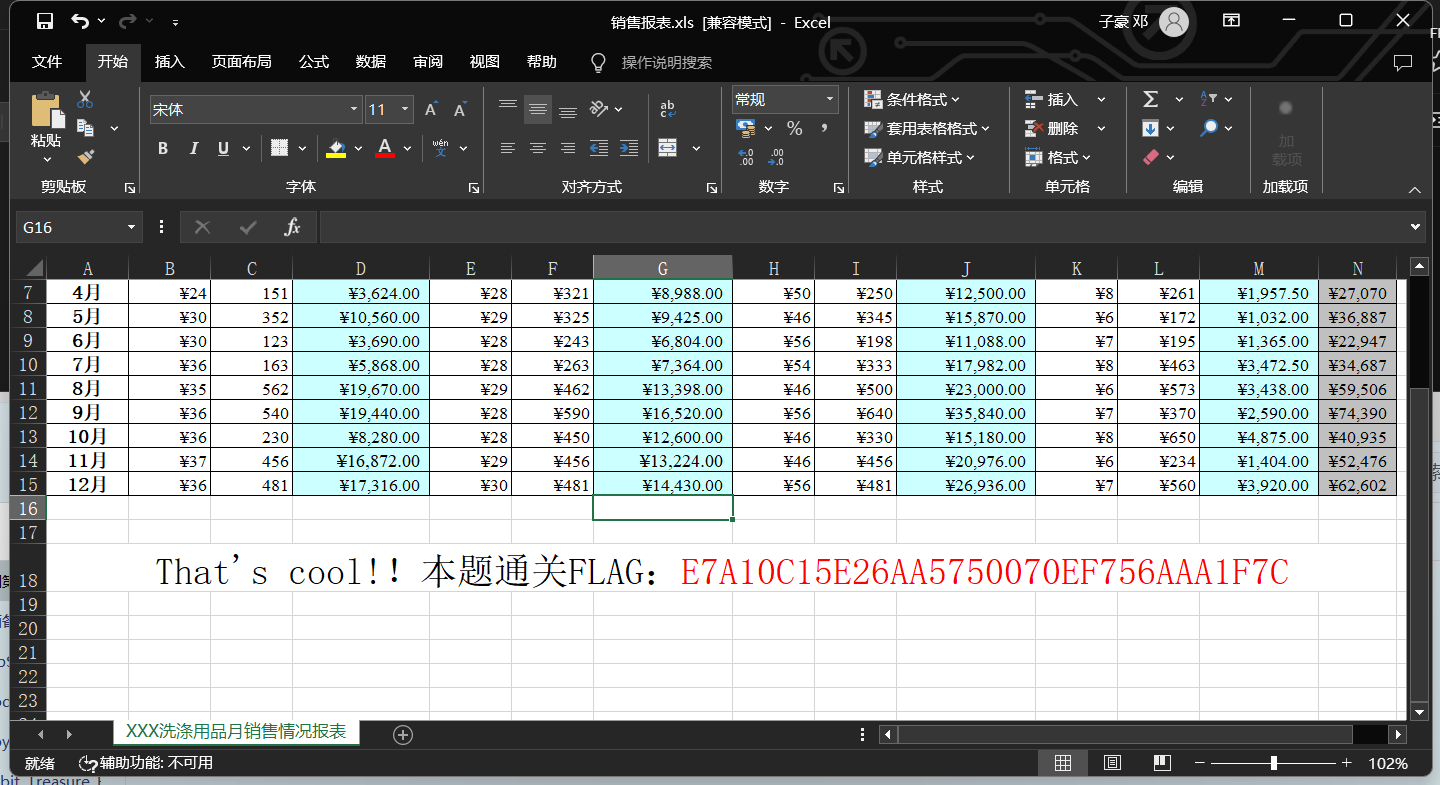Click the Percent Style icon
Image resolution: width=1440 pixels, height=785 pixels.
796,128
